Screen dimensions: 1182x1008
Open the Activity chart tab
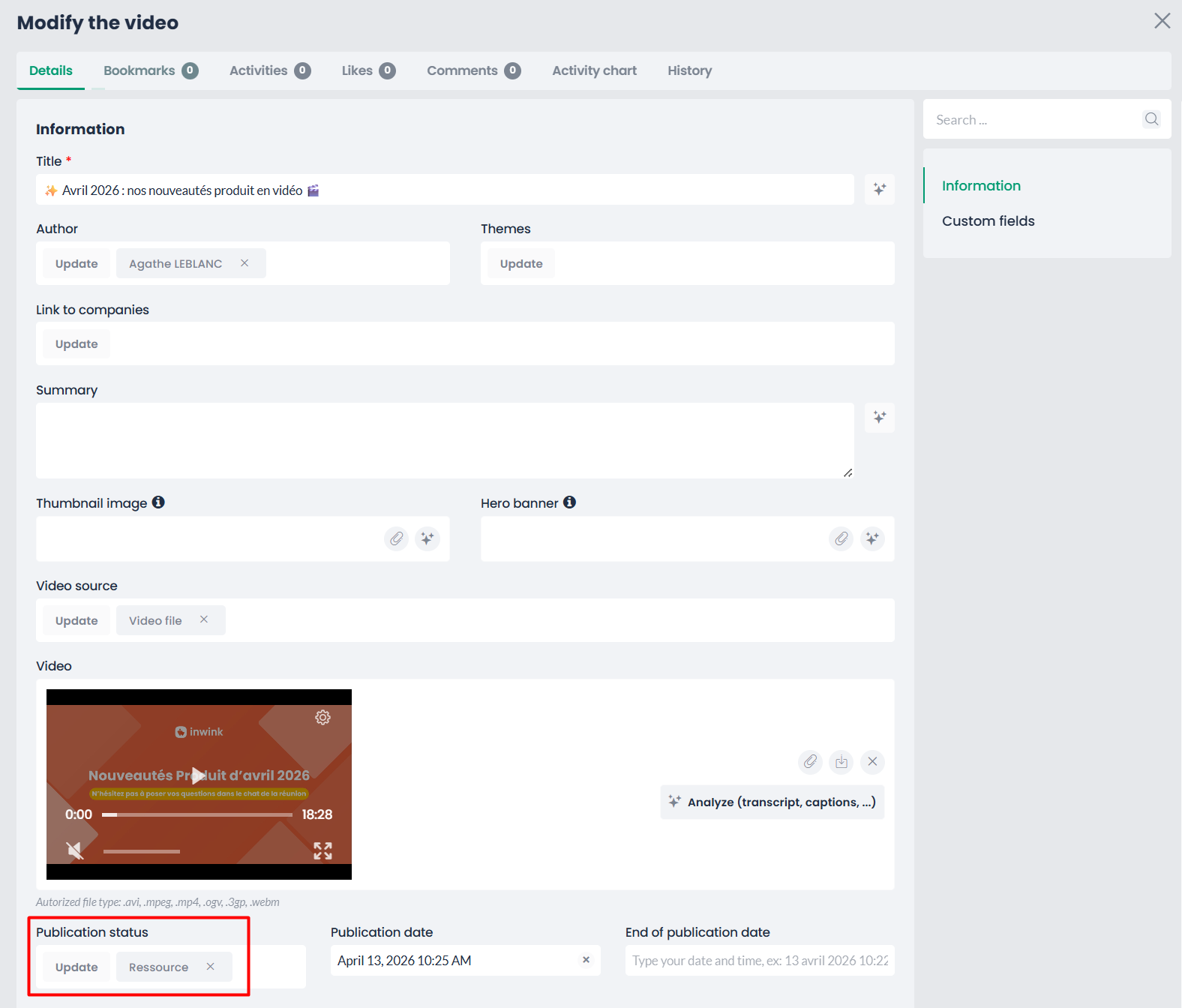tap(594, 70)
